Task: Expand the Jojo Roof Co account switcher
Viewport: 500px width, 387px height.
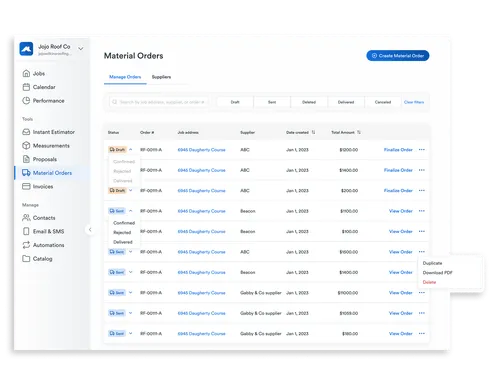Action: tap(81, 49)
